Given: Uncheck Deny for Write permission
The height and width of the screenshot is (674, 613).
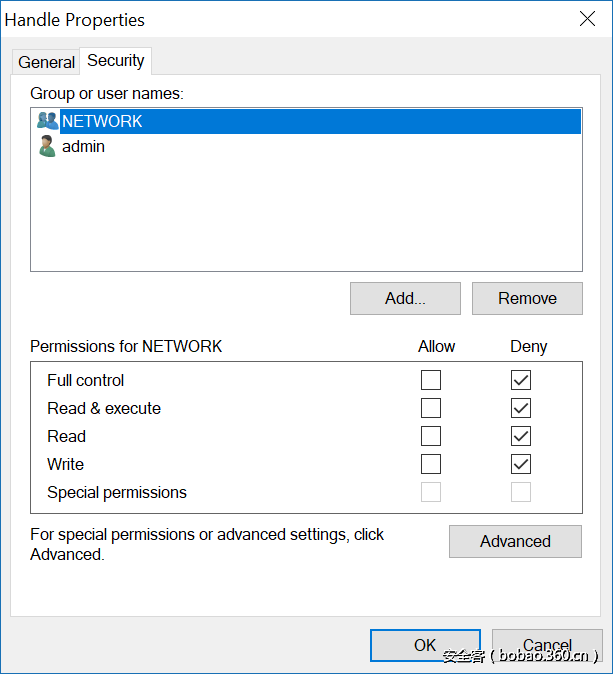Looking at the screenshot, I should (521, 464).
